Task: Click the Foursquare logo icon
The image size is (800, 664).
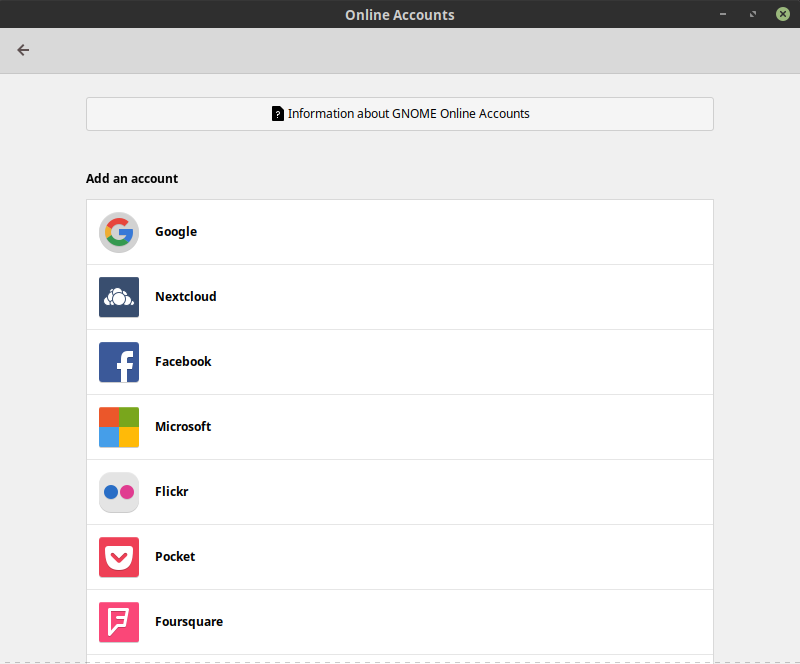Action: 119,622
